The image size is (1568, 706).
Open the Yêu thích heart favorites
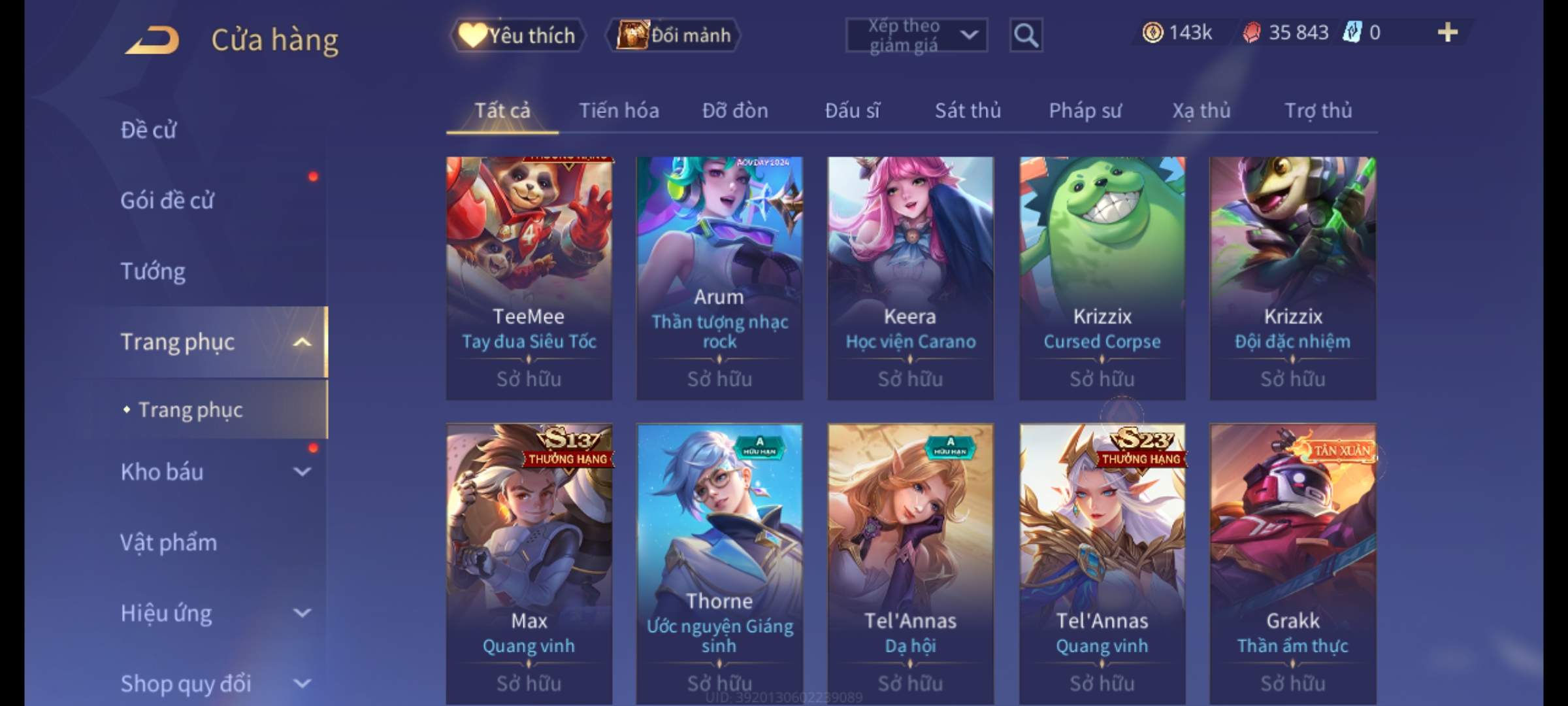point(518,35)
